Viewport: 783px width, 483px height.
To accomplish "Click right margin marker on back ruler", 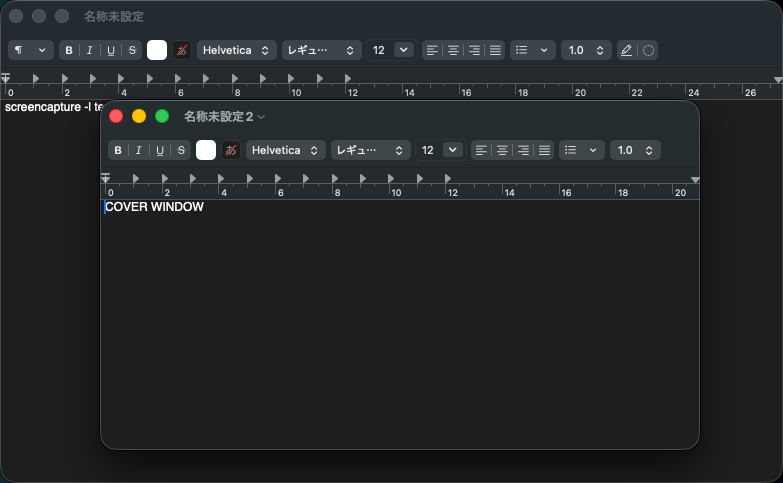I will pyautogui.click(x=778, y=80).
